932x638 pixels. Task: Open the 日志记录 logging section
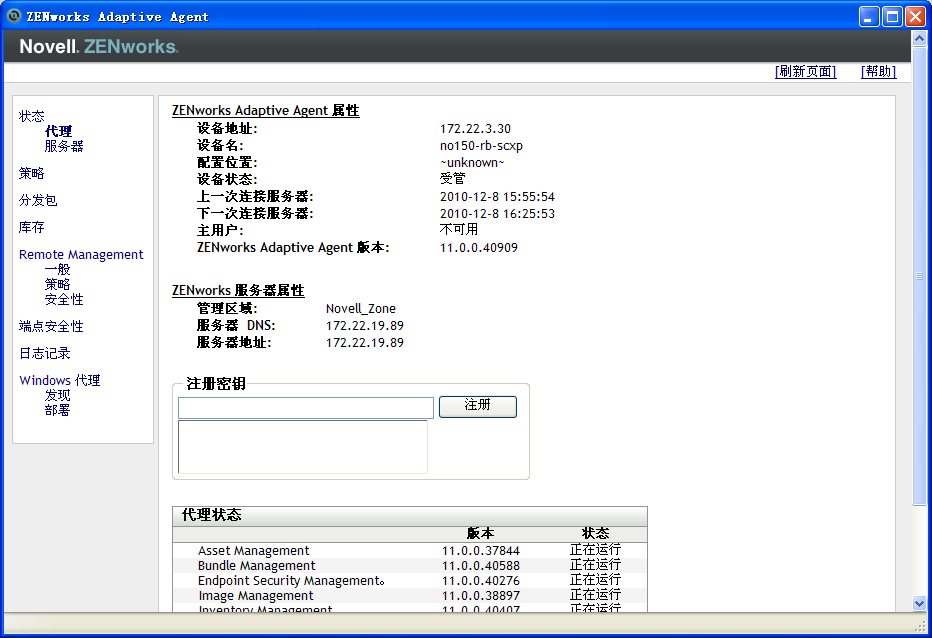point(45,353)
